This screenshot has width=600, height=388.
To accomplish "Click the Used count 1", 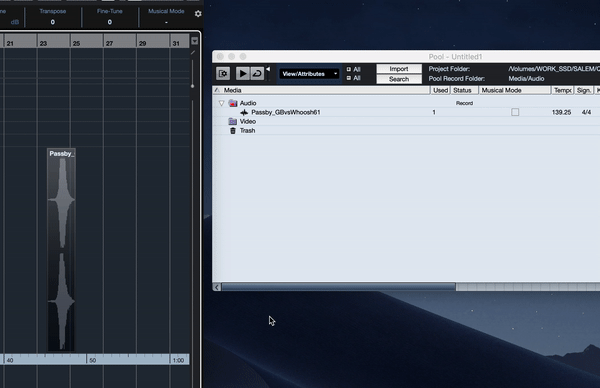I will click(434, 112).
